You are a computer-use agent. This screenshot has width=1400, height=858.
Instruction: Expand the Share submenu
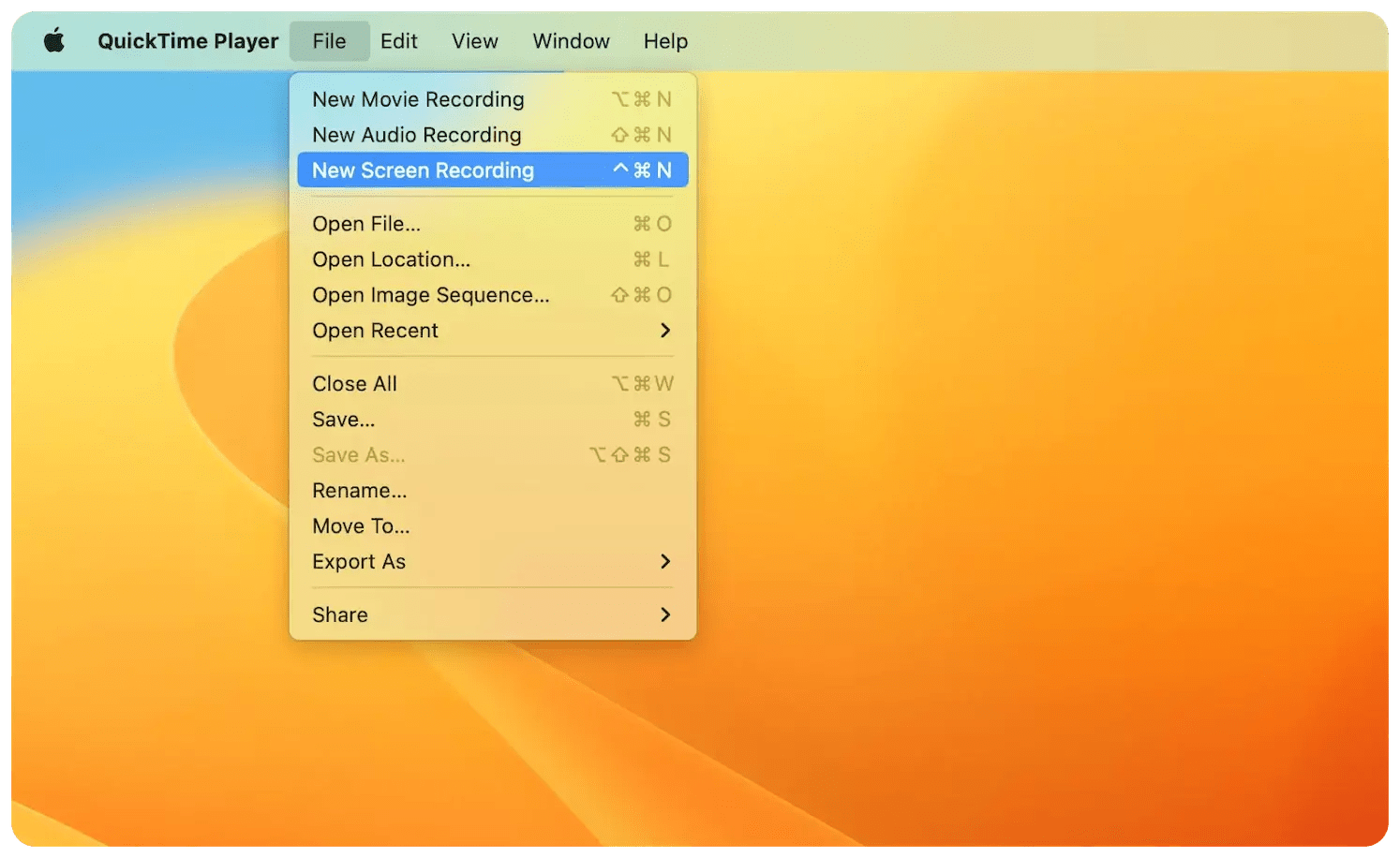339,614
